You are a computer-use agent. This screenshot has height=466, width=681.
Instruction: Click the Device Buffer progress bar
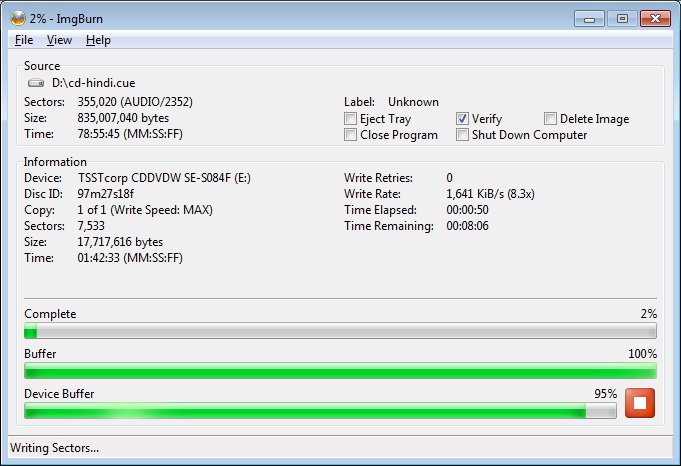pos(320,411)
